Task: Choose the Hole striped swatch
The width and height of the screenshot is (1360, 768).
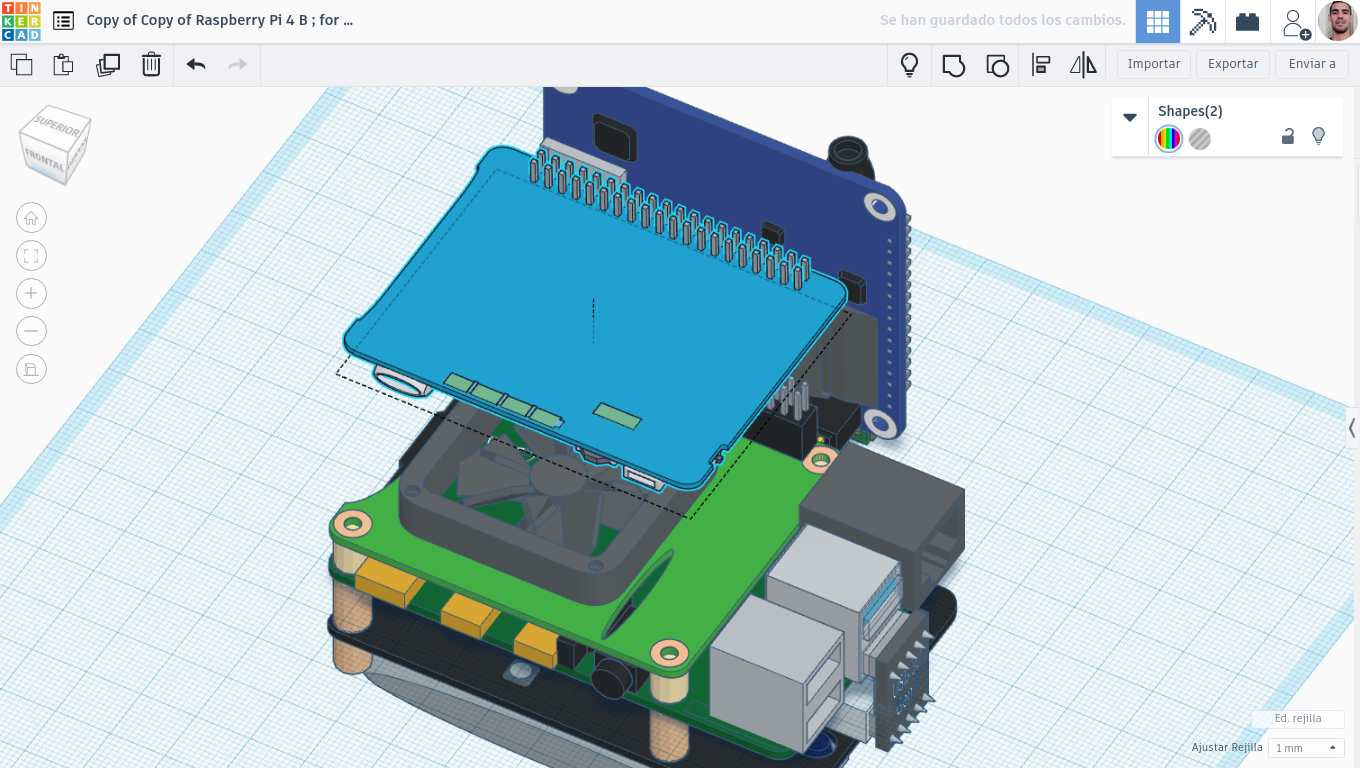Action: click(x=1200, y=139)
